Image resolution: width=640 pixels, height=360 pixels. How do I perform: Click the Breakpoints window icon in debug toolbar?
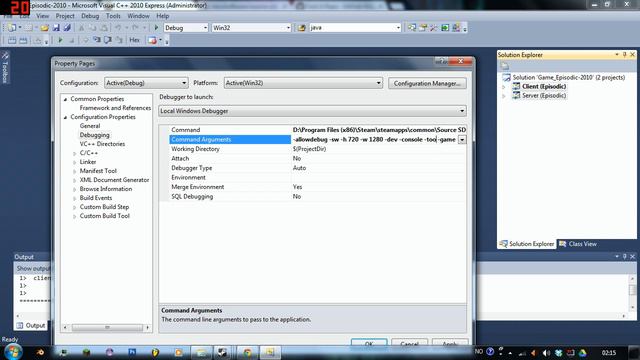coord(152,40)
